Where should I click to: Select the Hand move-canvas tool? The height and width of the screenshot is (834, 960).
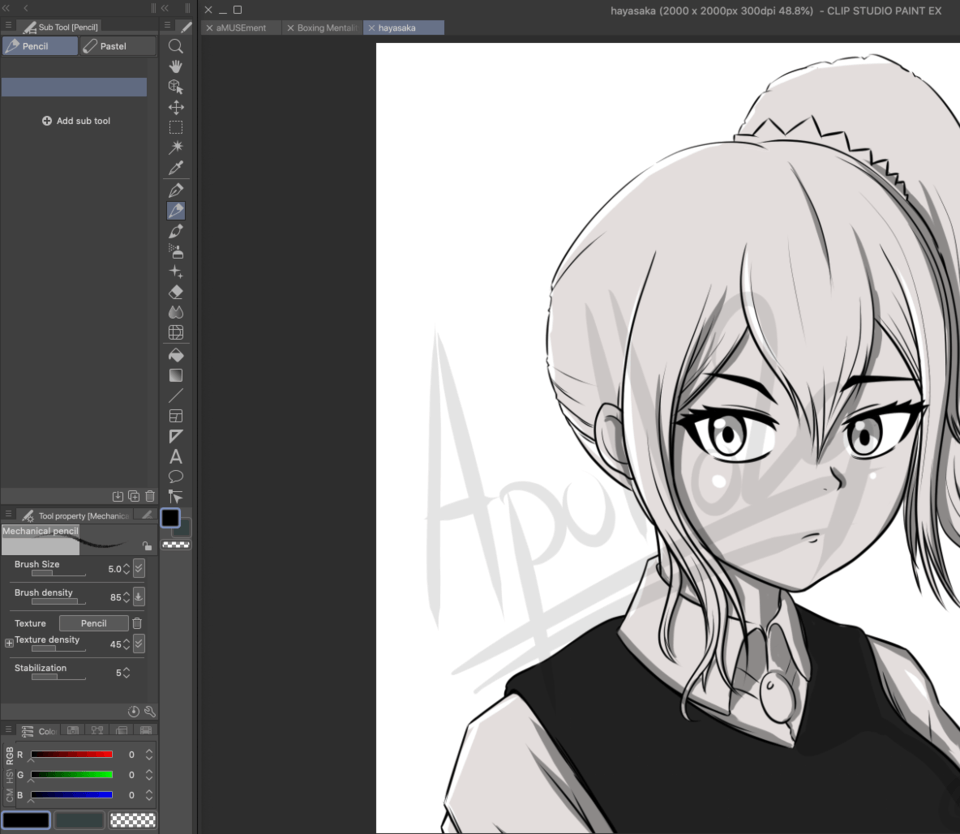click(x=176, y=66)
